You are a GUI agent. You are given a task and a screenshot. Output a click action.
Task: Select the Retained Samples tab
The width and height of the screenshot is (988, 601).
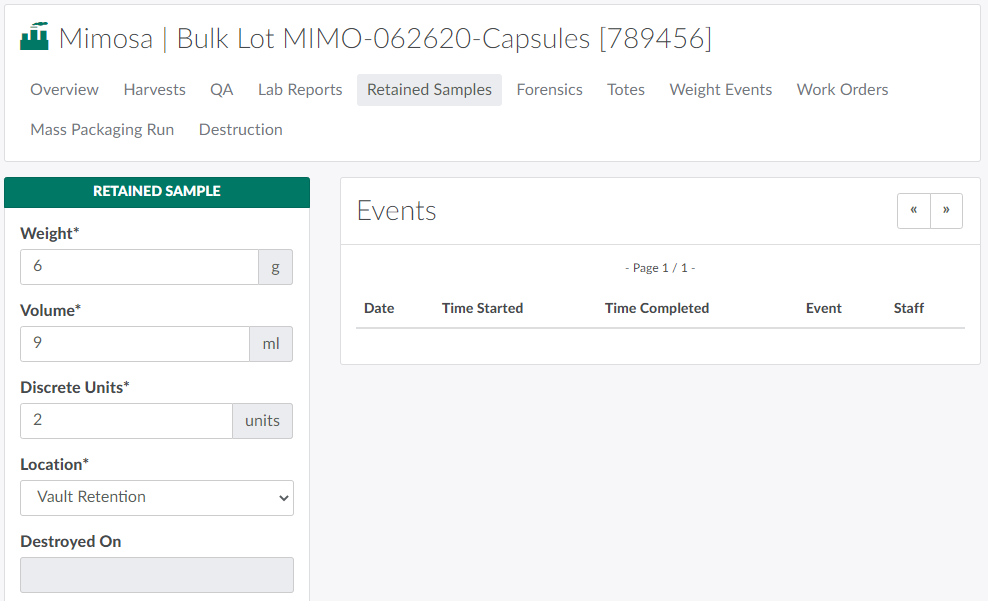click(x=429, y=90)
